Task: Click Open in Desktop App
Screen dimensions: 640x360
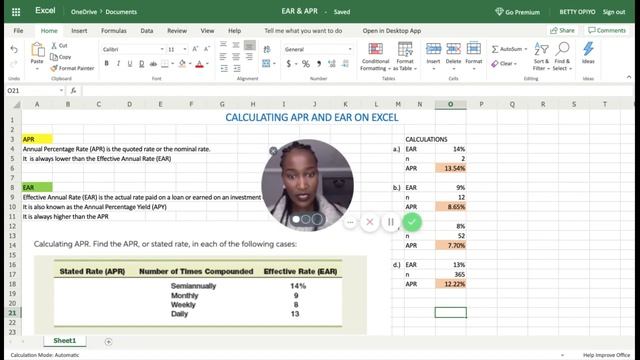Action: (x=392, y=31)
